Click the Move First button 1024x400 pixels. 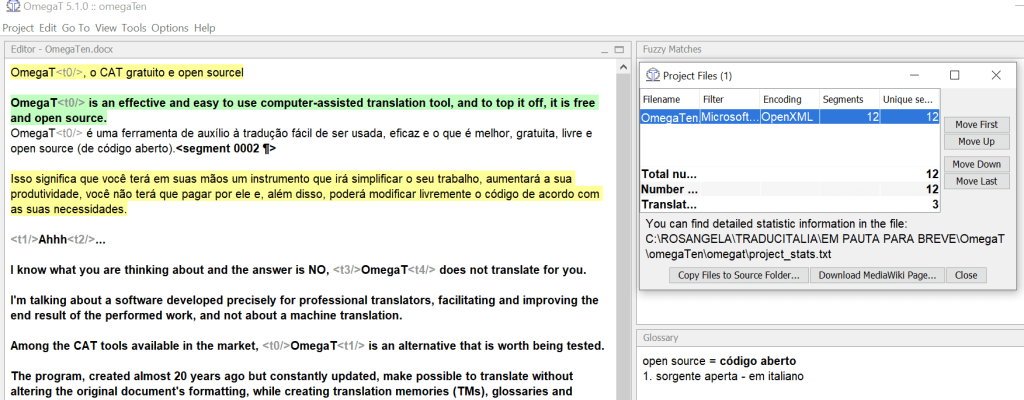pyautogui.click(x=976, y=125)
